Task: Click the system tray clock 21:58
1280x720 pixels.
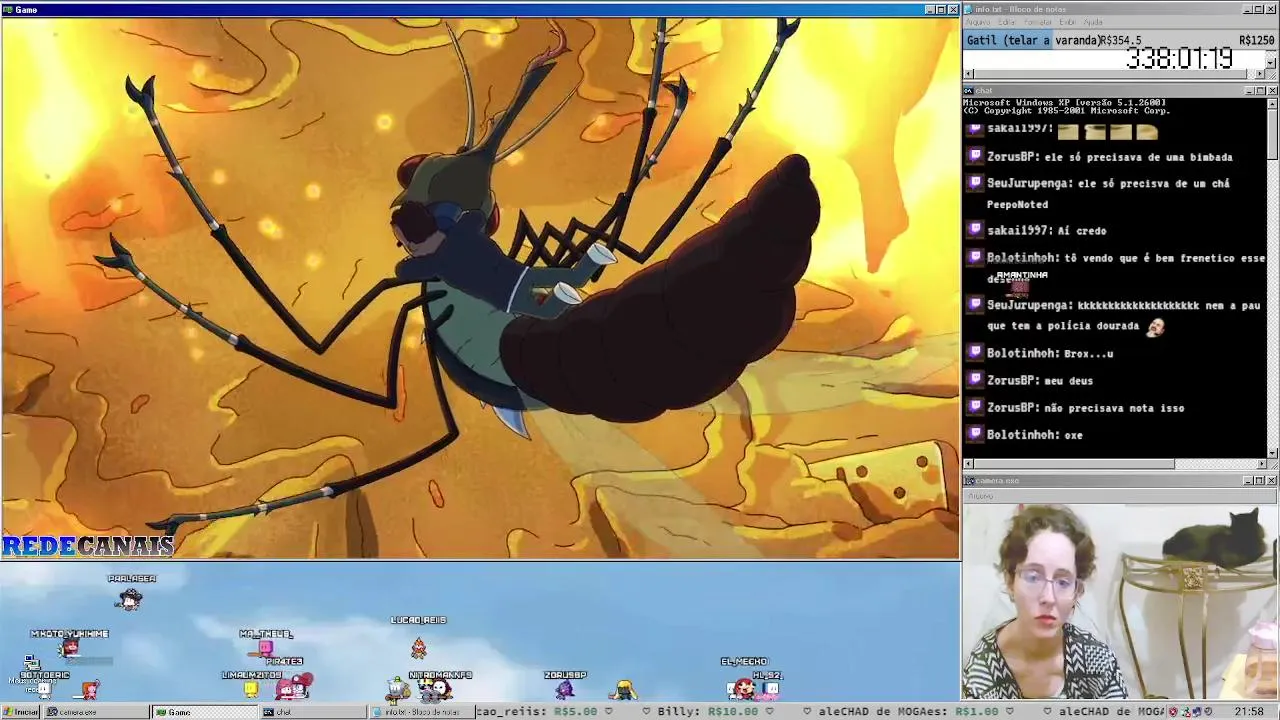Action: 1249,712
